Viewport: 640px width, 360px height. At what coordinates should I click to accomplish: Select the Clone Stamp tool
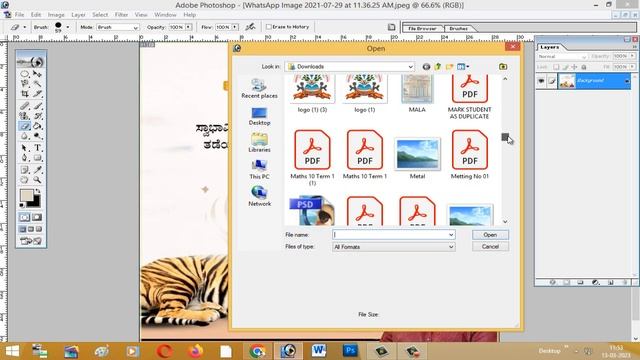(24, 116)
